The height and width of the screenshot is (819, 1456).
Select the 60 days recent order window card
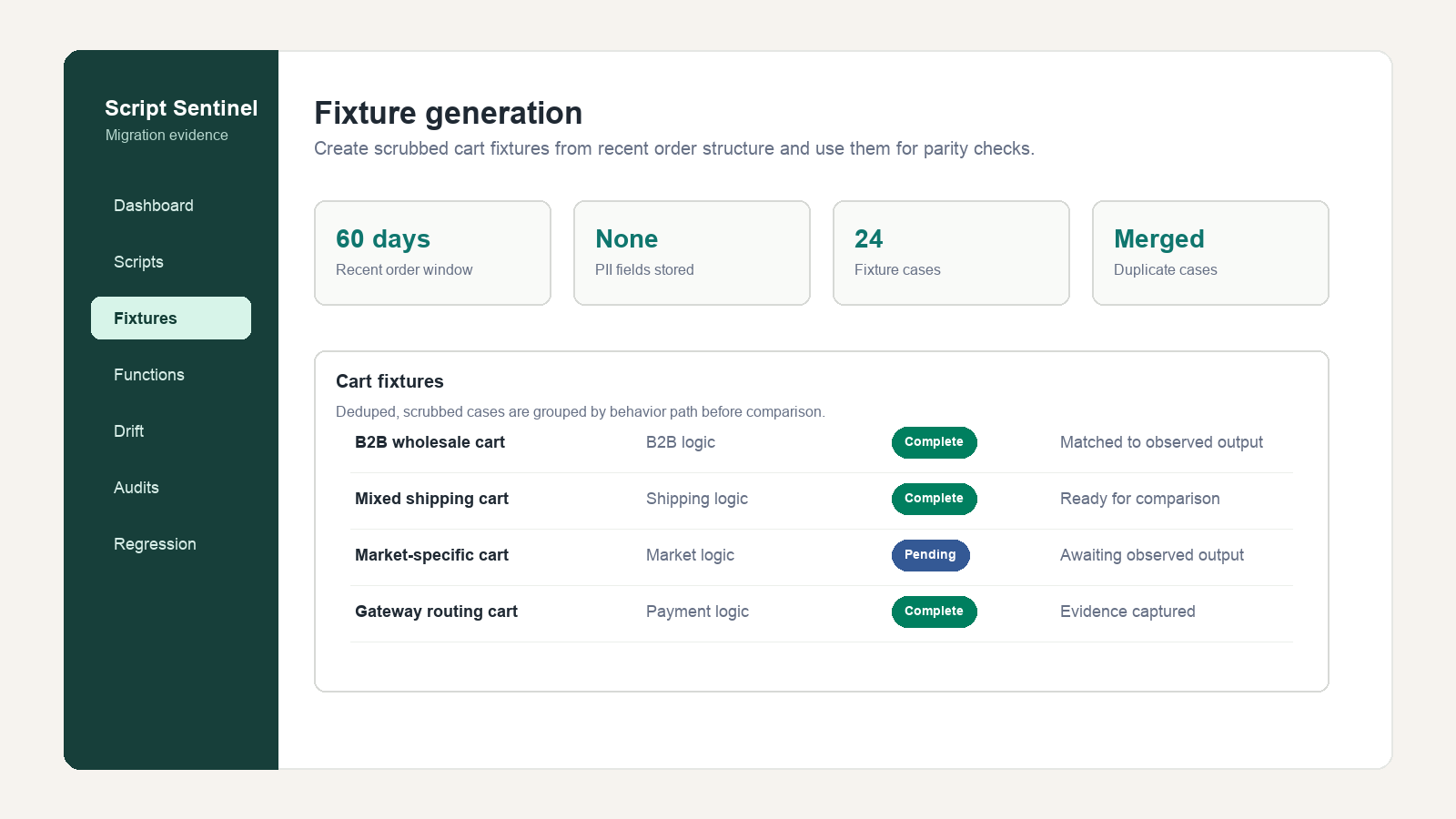tap(432, 253)
